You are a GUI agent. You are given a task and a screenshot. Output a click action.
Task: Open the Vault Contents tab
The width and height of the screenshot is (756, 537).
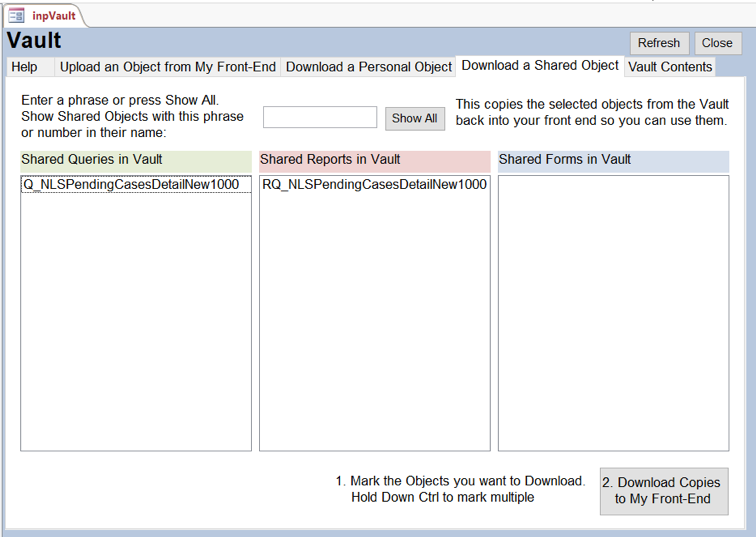(x=670, y=67)
